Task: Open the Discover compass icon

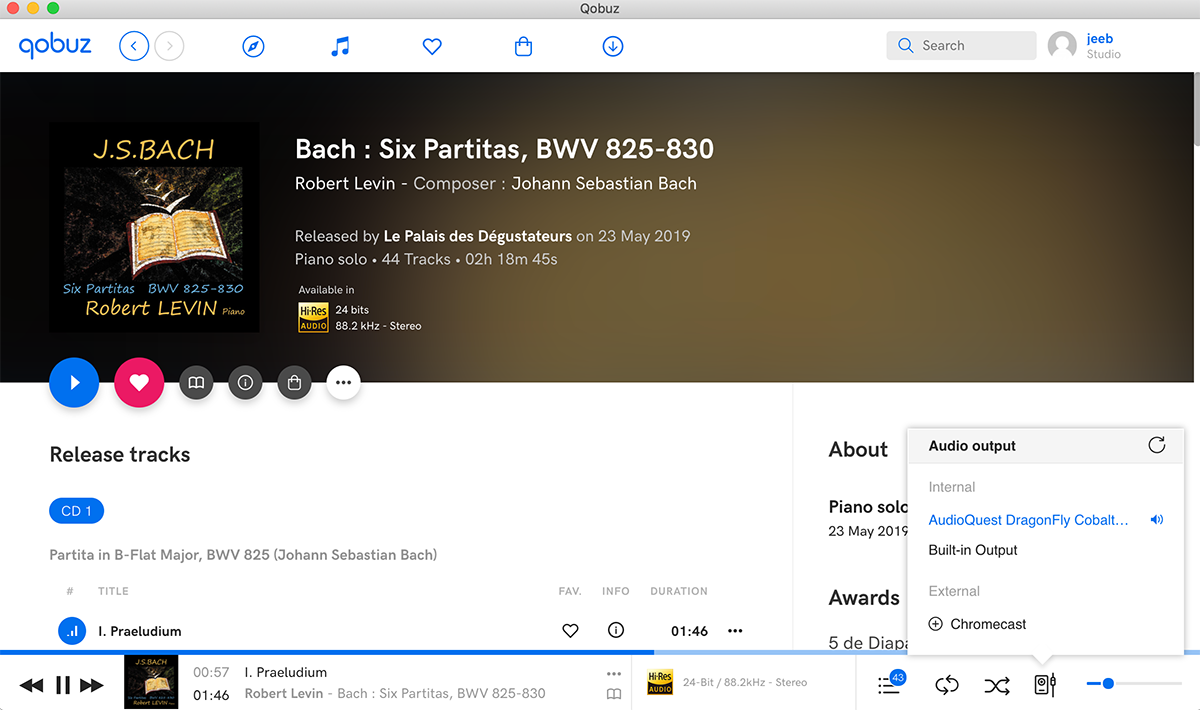Action: pos(254,46)
